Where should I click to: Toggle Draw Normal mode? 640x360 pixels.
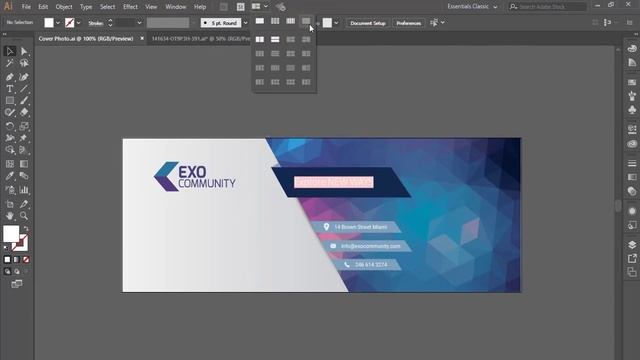(7, 271)
